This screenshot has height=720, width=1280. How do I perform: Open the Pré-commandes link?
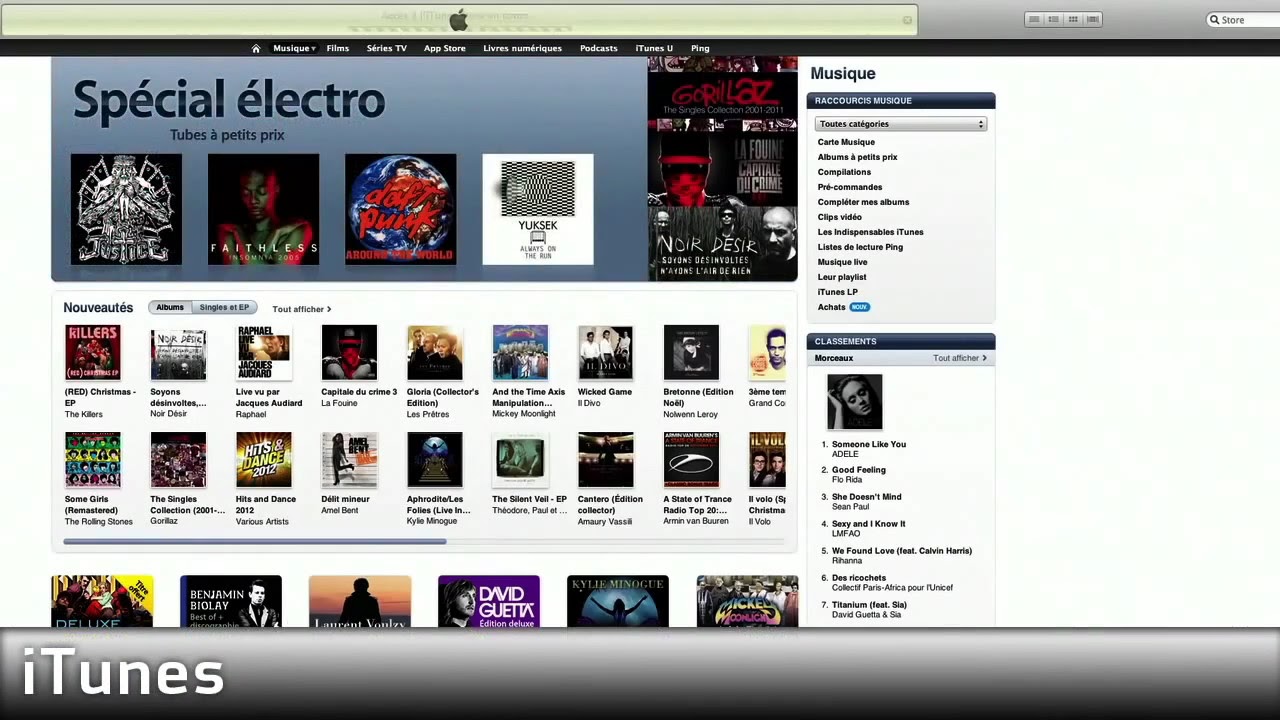[850, 187]
